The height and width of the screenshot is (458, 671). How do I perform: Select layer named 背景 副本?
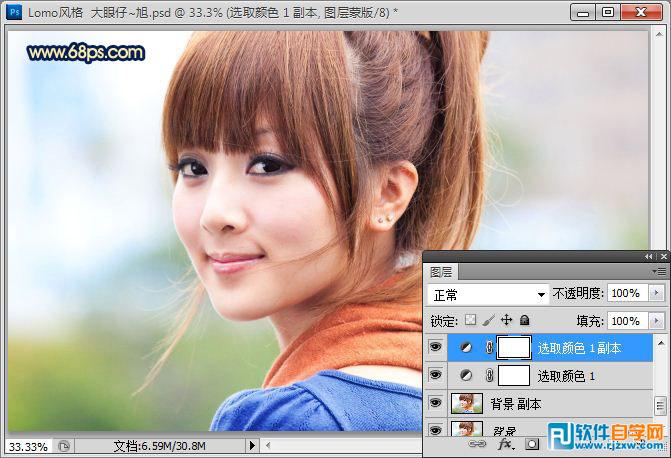pyautogui.click(x=516, y=404)
